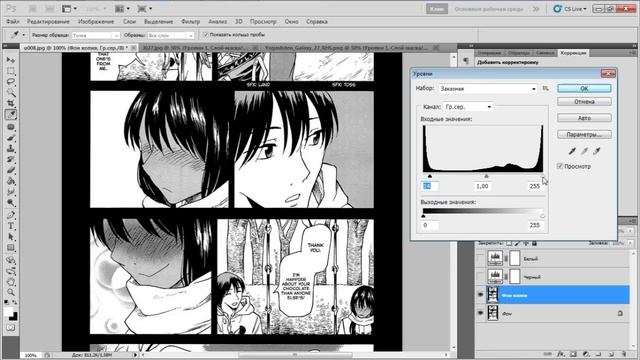Click OK in Levels dialog

[x=584, y=88]
